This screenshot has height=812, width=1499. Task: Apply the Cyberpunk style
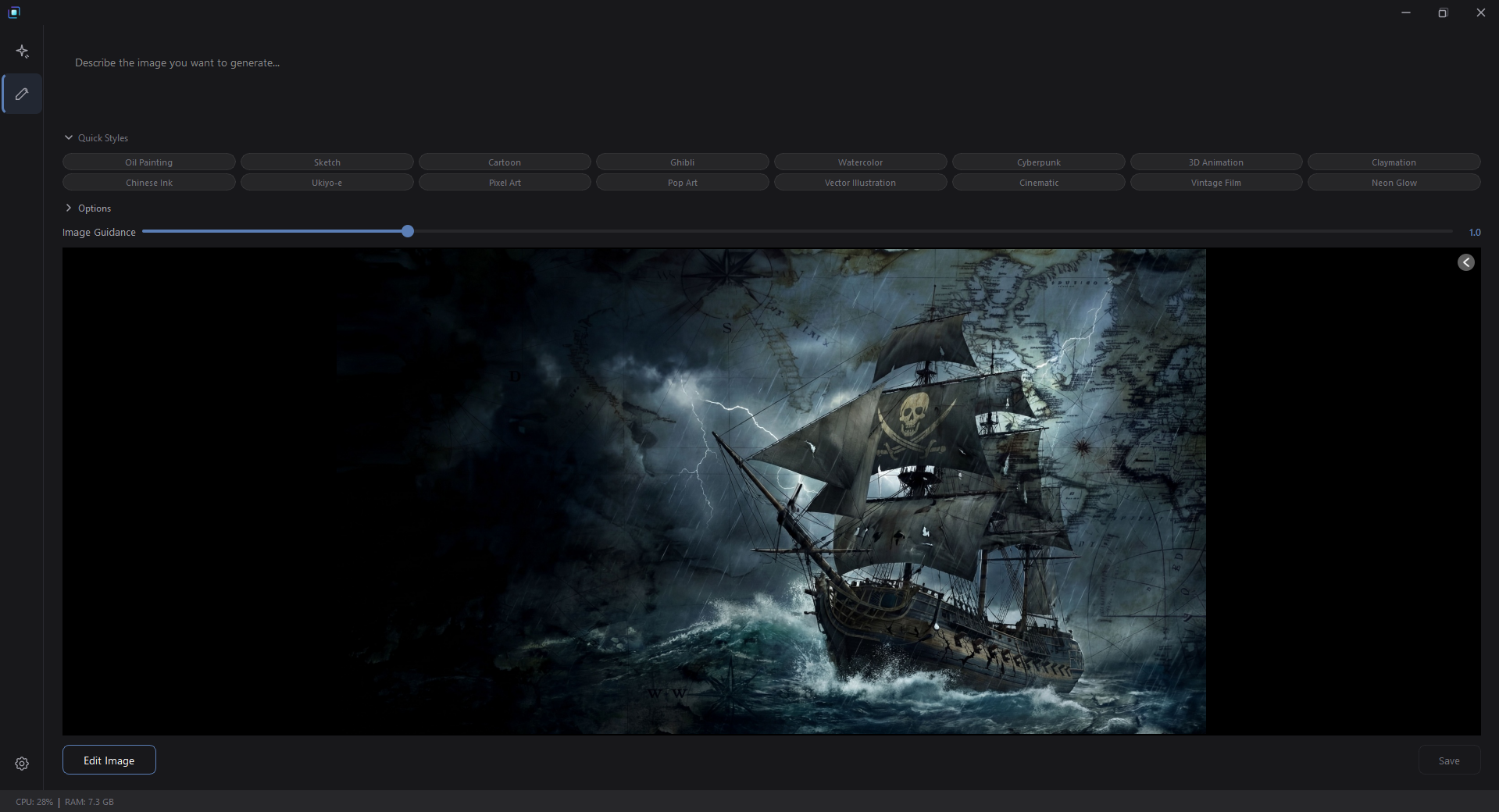(x=1039, y=162)
